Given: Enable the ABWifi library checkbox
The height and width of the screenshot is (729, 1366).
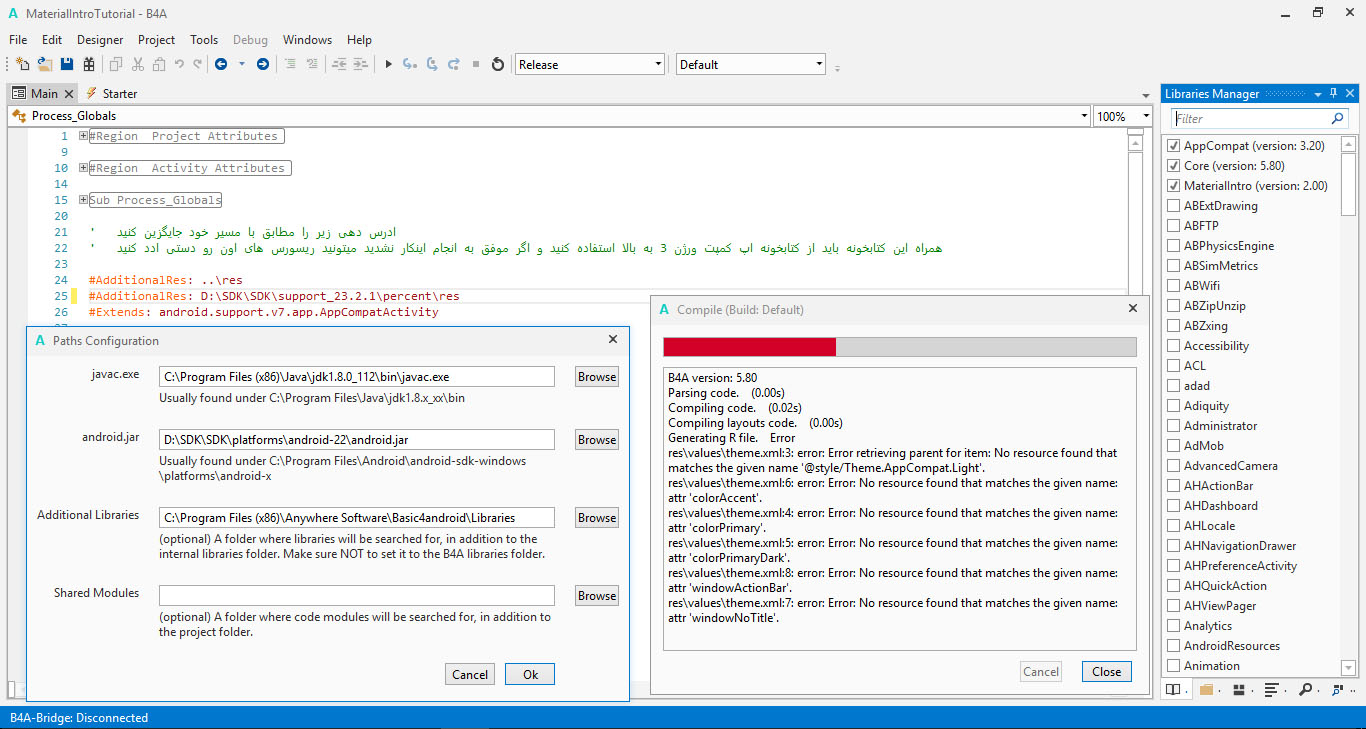Looking at the screenshot, I should (x=1174, y=286).
